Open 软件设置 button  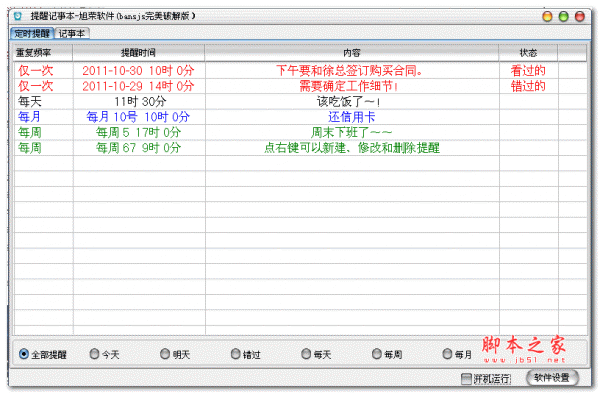tap(552, 378)
